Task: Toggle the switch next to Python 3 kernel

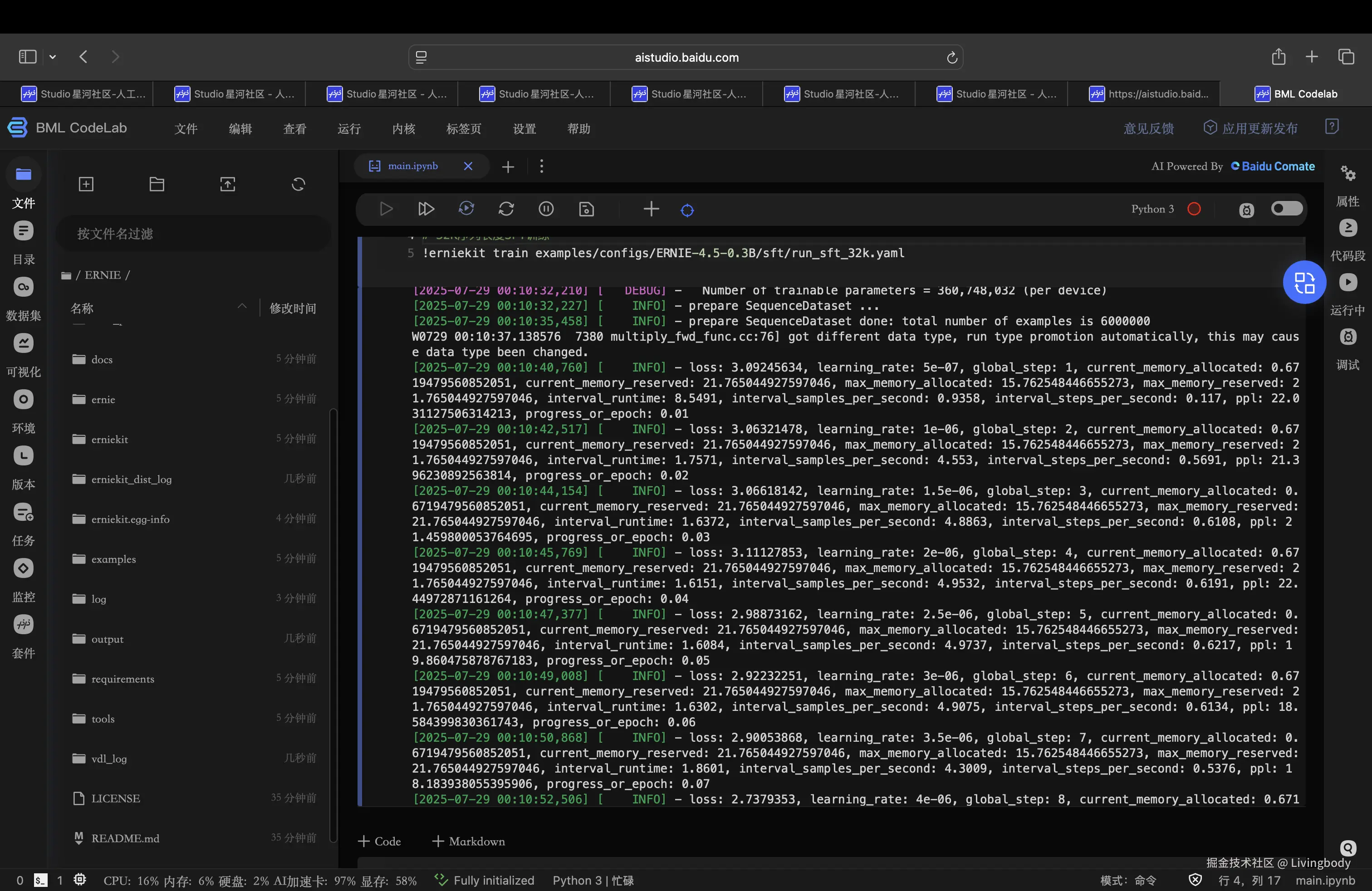Action: click(1287, 209)
